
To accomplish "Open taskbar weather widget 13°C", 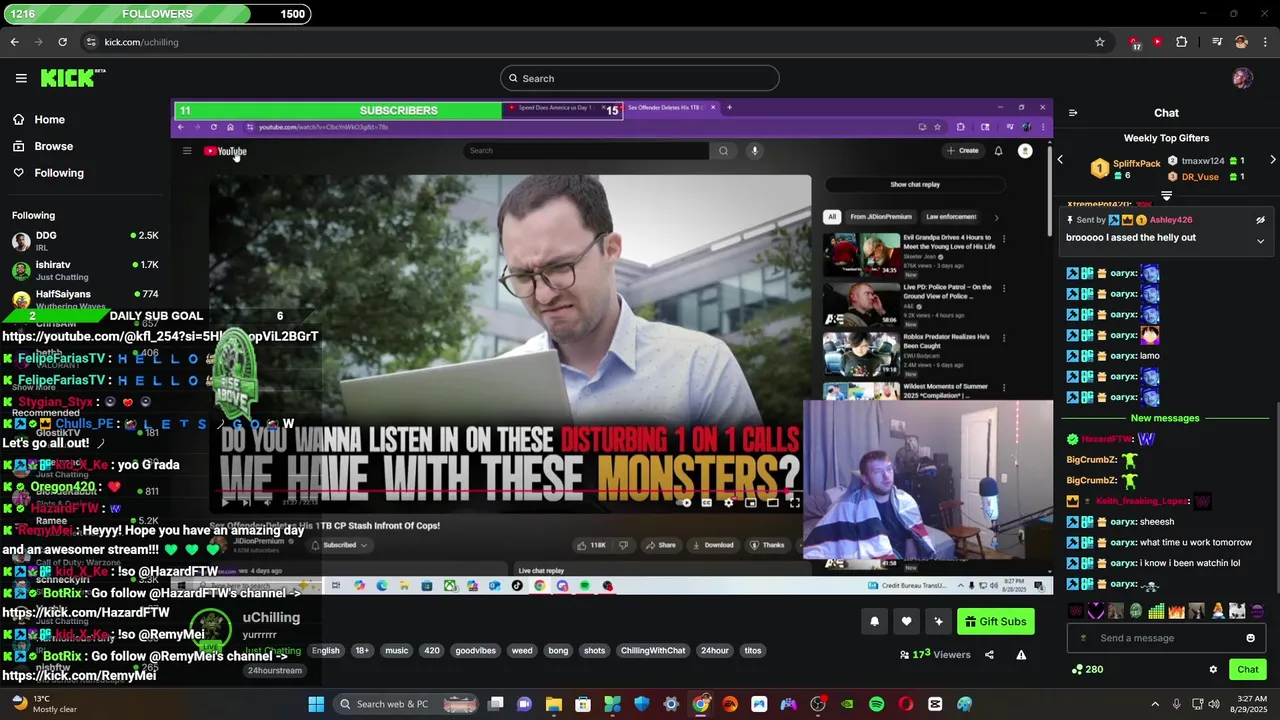I will (42, 704).
